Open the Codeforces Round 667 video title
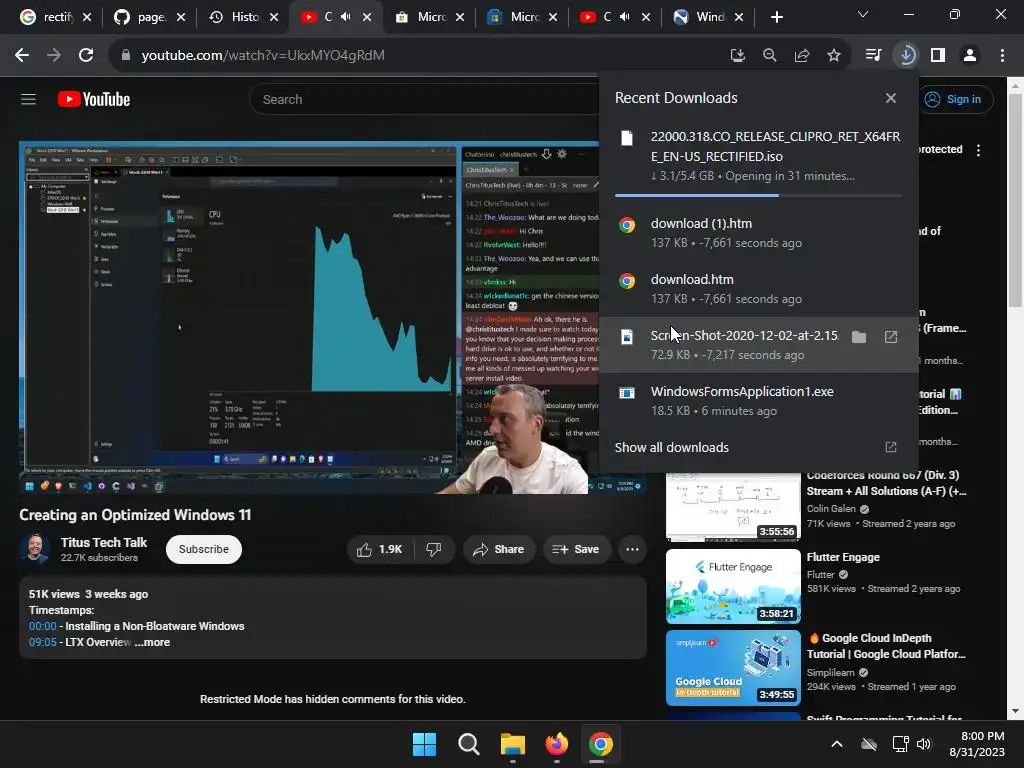Viewport: 1024px width, 768px height. click(886, 483)
